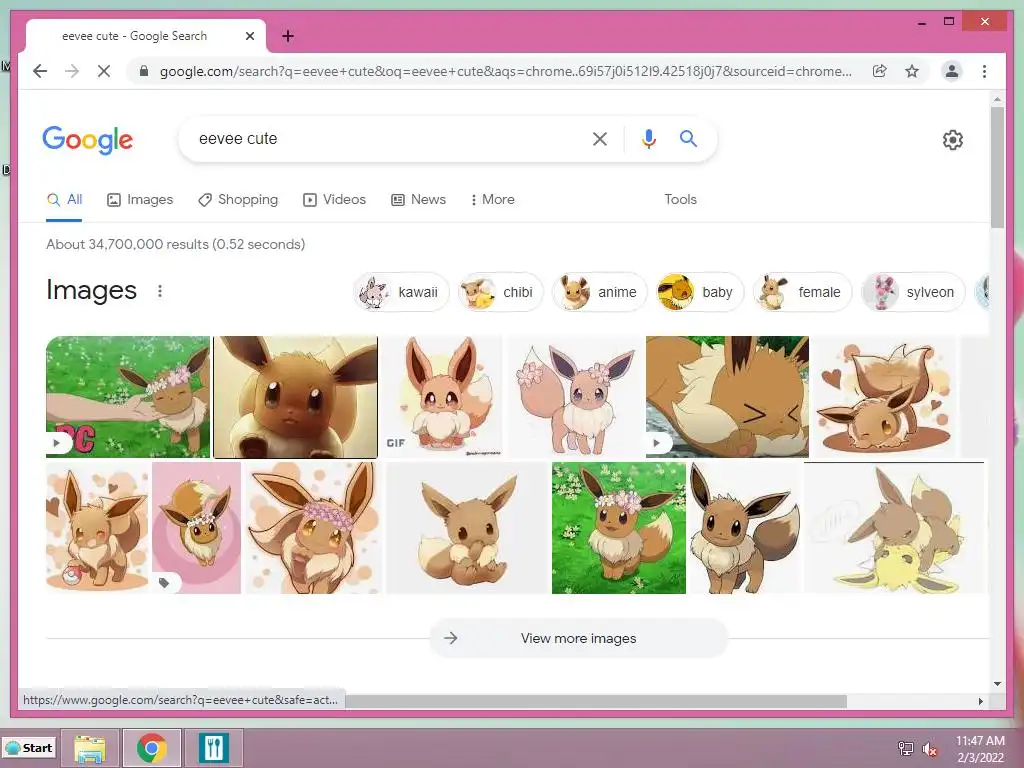1024x768 pixels.
Task: Expand the More search options menu
Action: tap(492, 199)
